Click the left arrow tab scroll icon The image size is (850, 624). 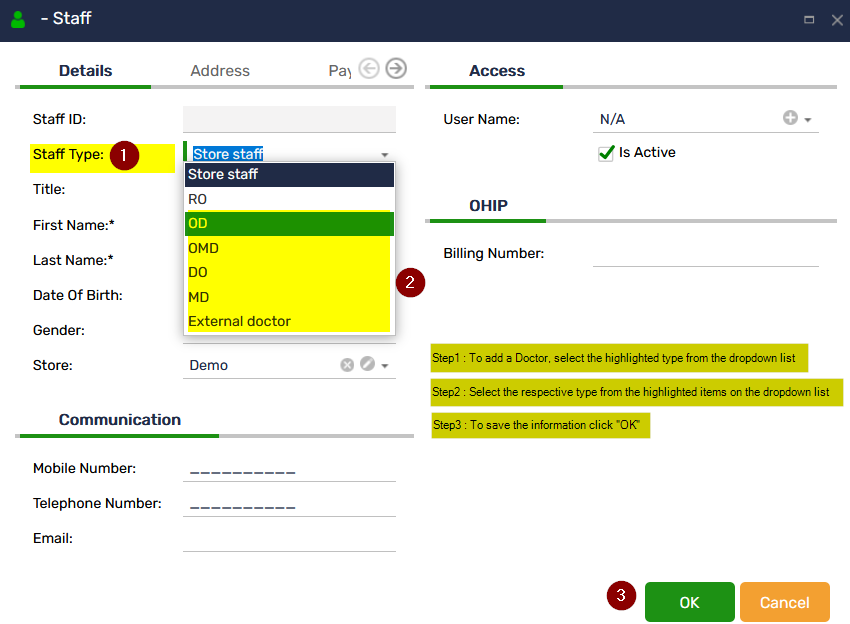[369, 69]
